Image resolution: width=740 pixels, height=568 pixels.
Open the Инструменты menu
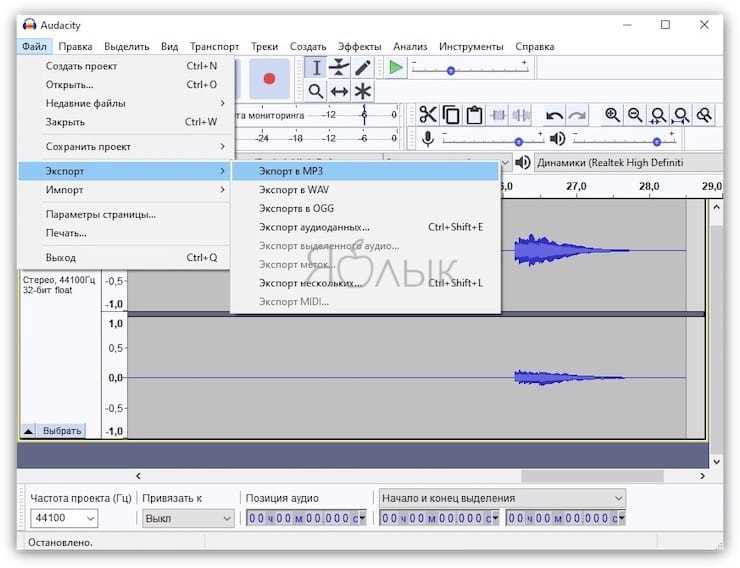[x=471, y=47]
